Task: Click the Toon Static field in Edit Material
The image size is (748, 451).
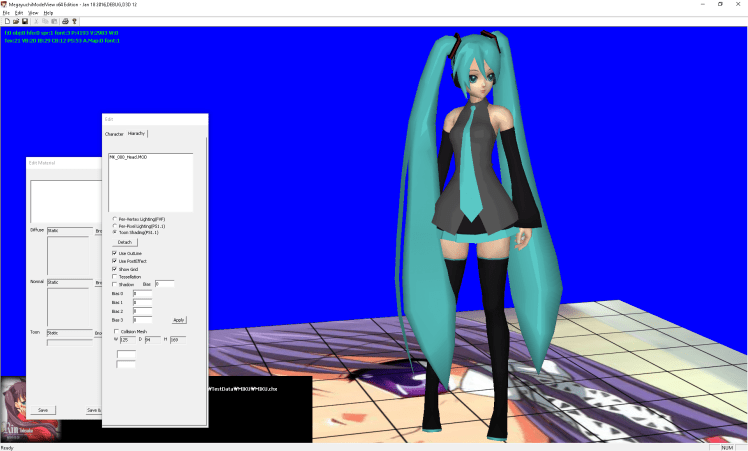Action: point(70,333)
